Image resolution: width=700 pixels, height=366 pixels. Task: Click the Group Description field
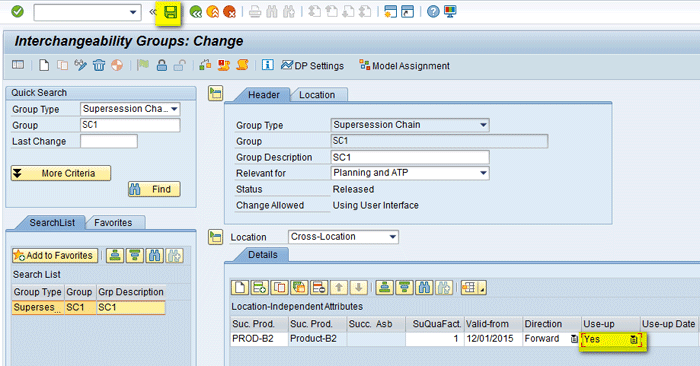click(410, 157)
